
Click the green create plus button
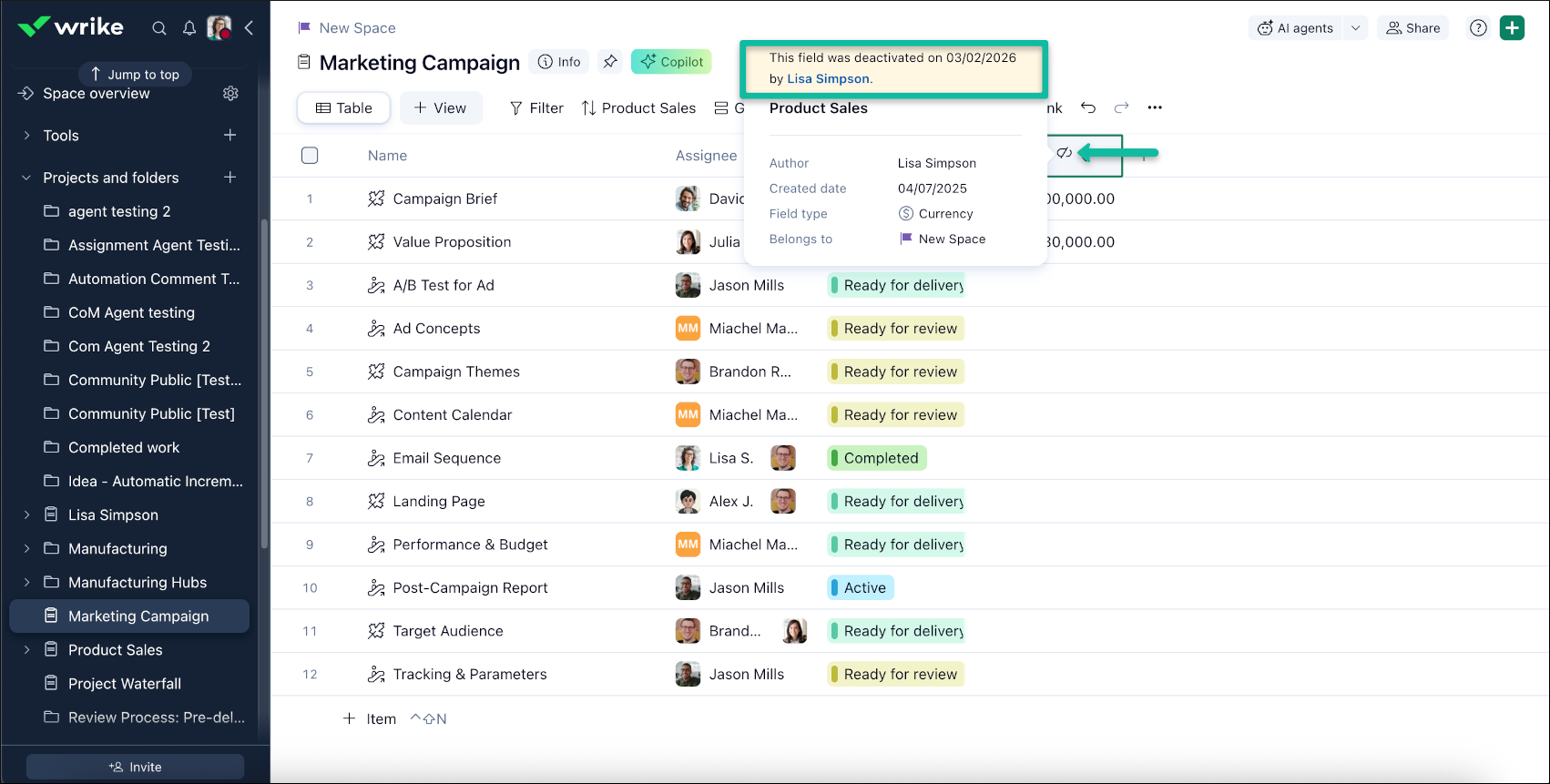1512,28
